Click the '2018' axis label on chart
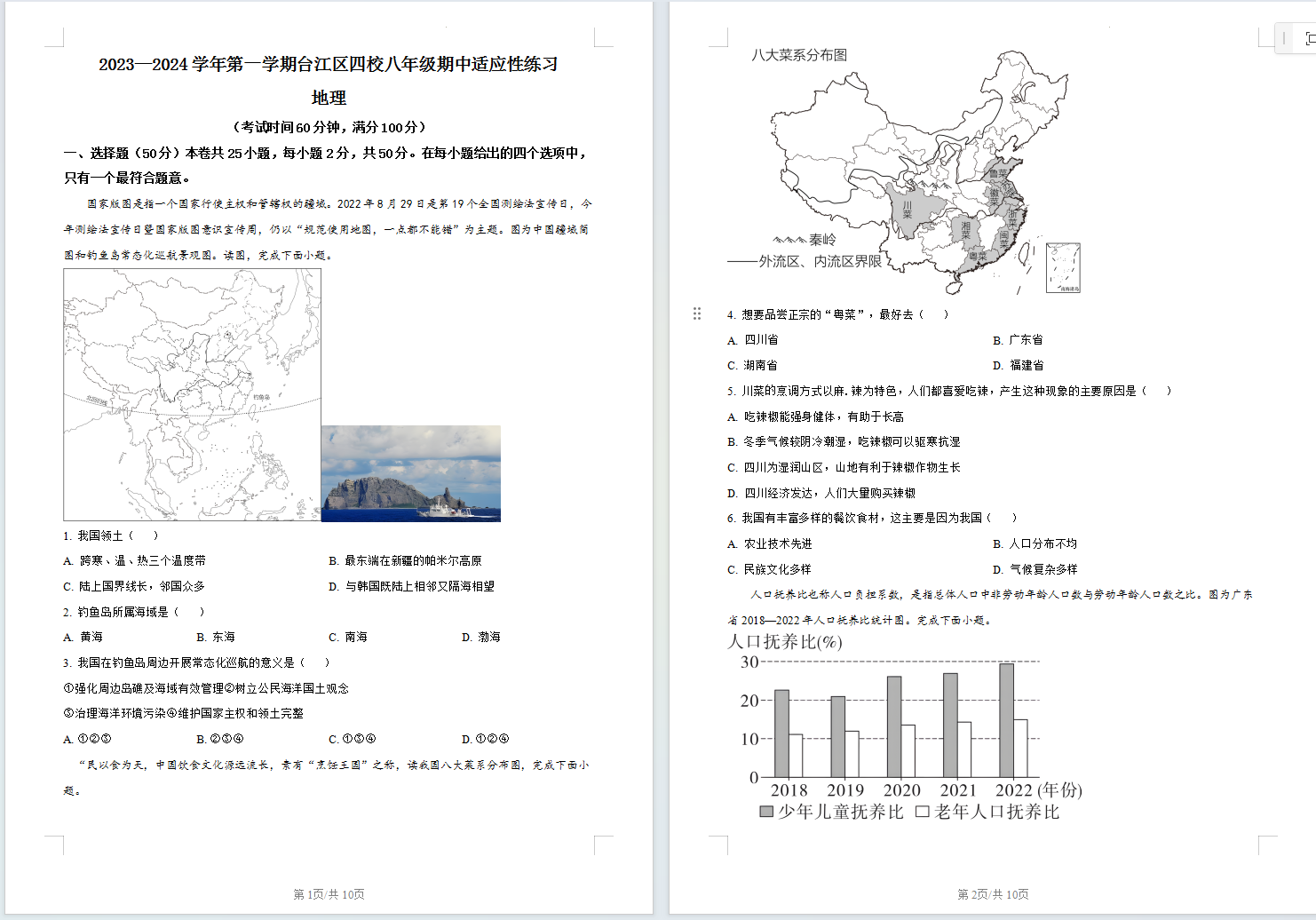This screenshot has height=920, width=1316. coord(789,790)
